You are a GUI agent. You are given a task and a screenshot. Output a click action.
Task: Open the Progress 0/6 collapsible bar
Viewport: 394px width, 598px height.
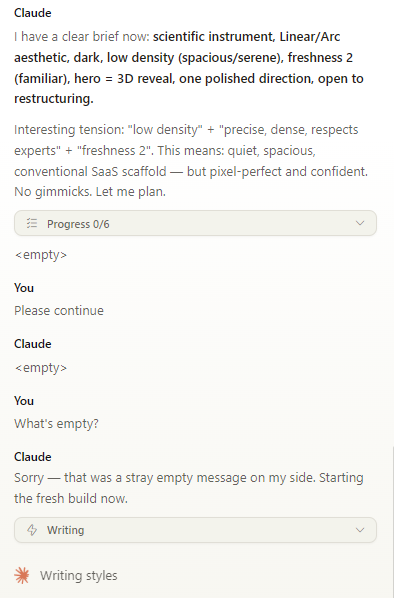pyautogui.click(x=195, y=223)
